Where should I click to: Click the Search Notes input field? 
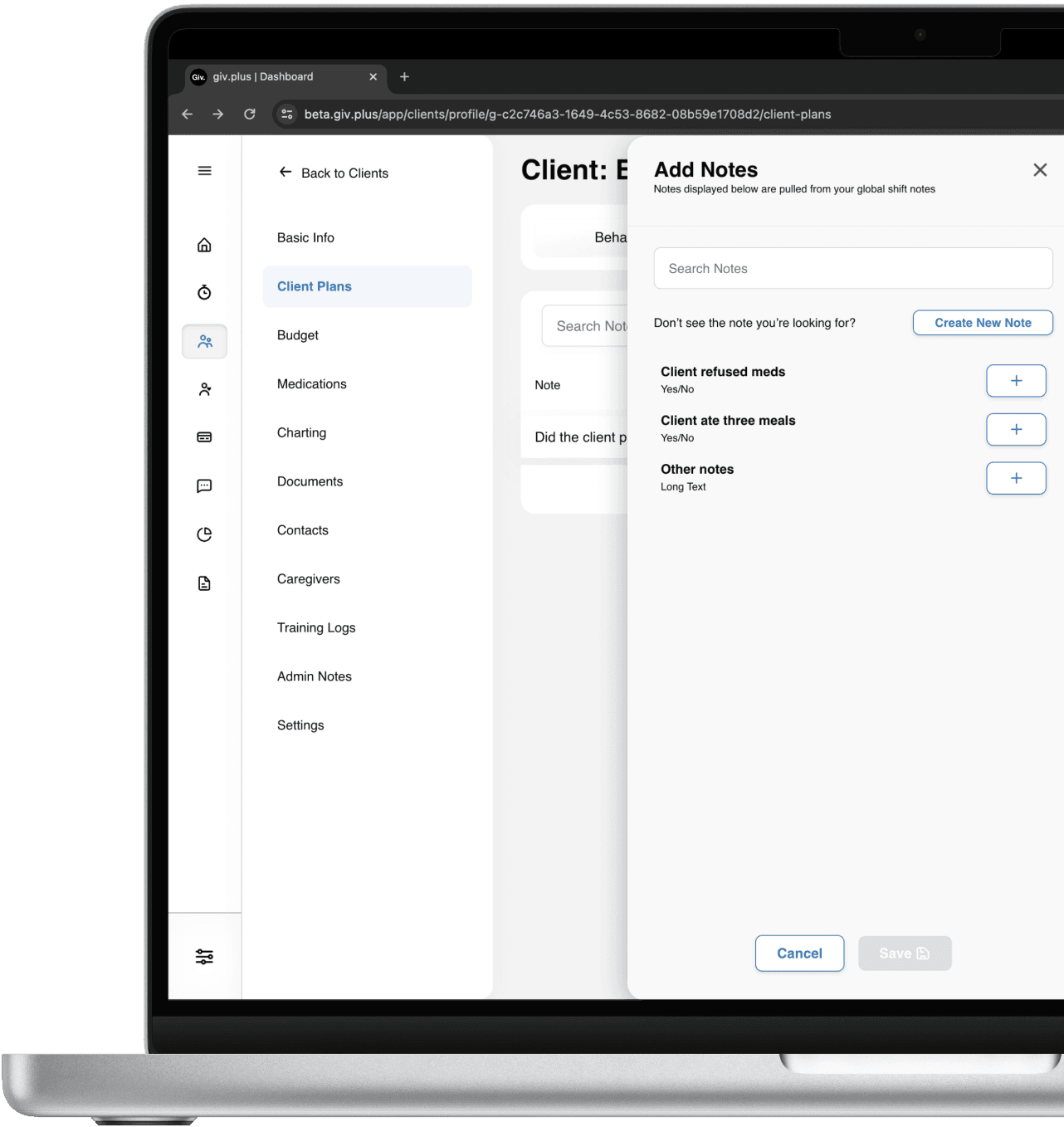pyautogui.click(x=853, y=268)
